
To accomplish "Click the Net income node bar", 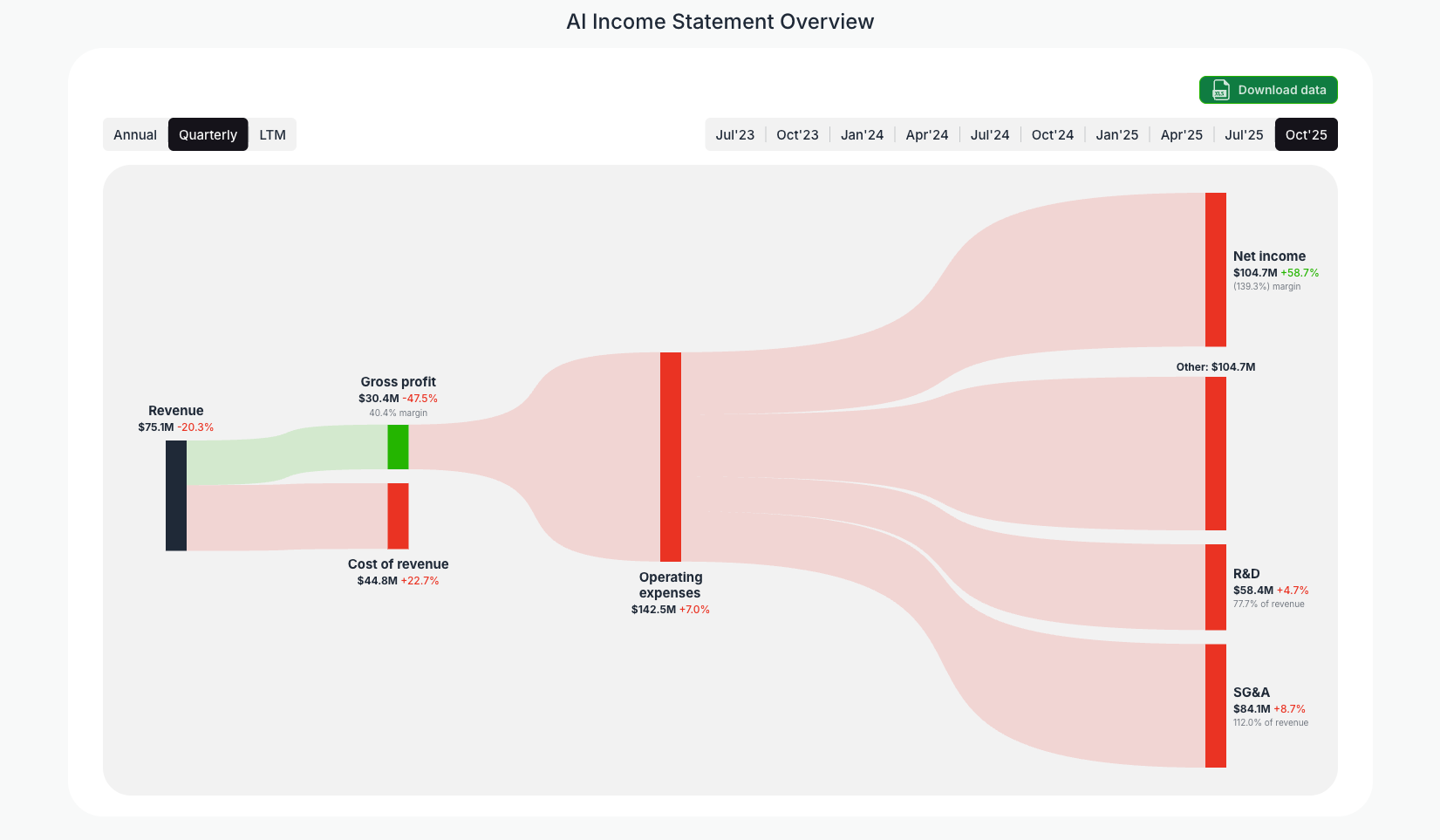I will 1214,268.
